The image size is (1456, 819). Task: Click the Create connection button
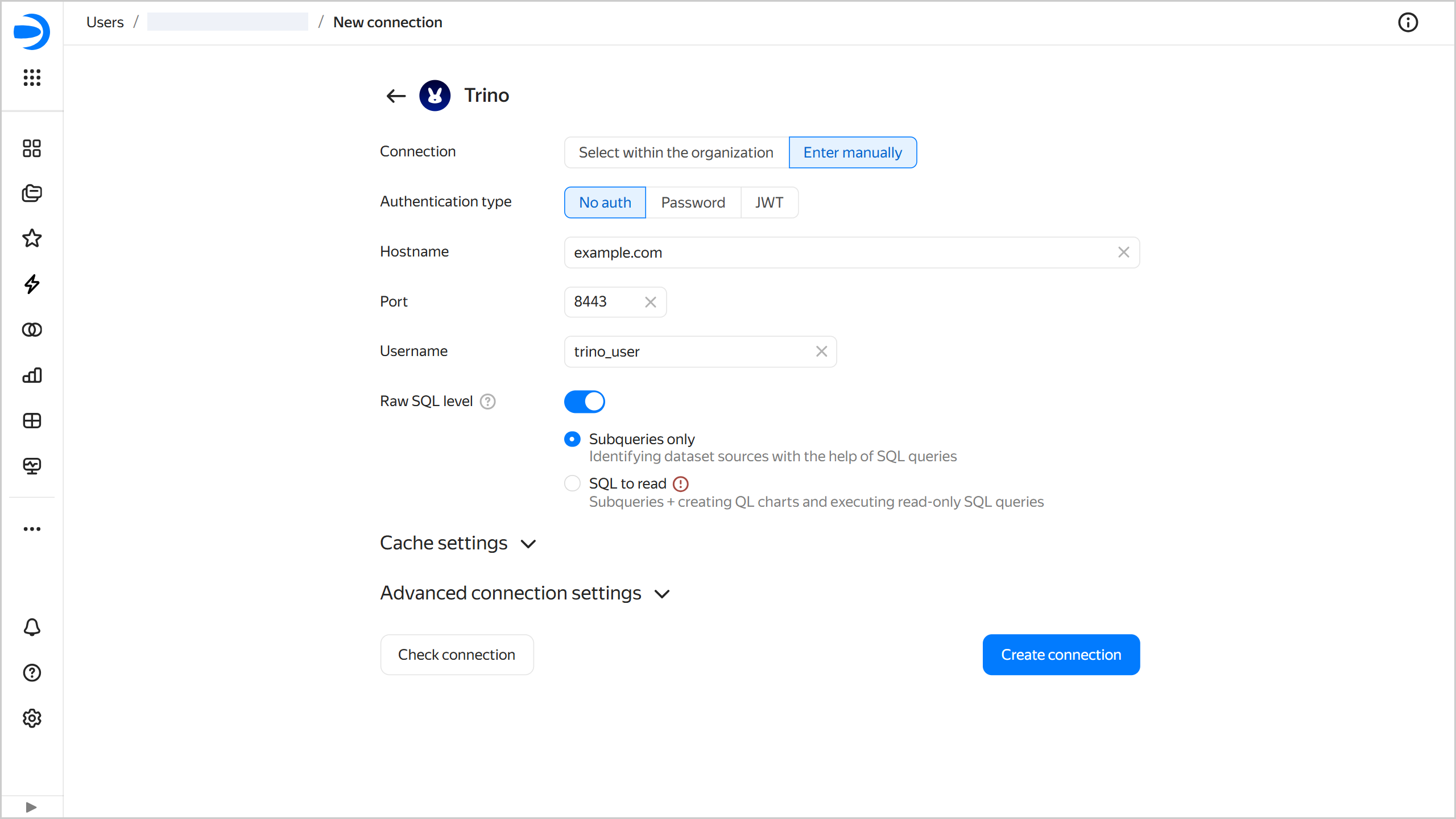1061,655
